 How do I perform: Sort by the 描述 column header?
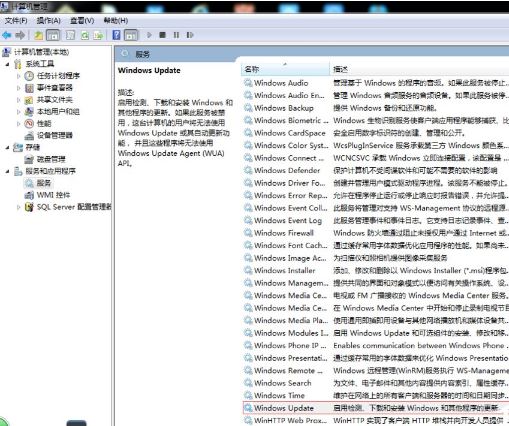[x=419, y=69]
